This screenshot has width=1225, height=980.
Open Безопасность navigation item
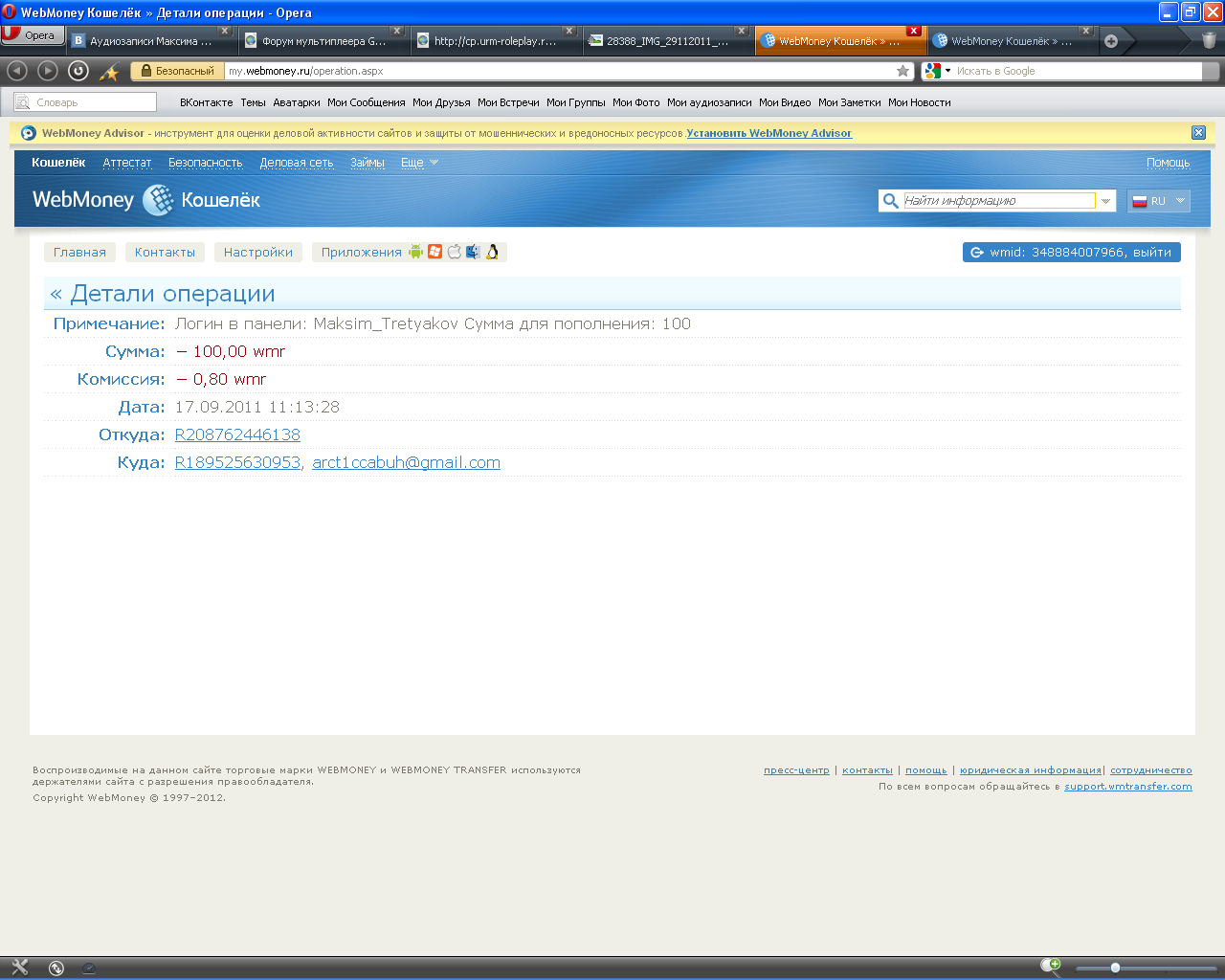(206, 163)
